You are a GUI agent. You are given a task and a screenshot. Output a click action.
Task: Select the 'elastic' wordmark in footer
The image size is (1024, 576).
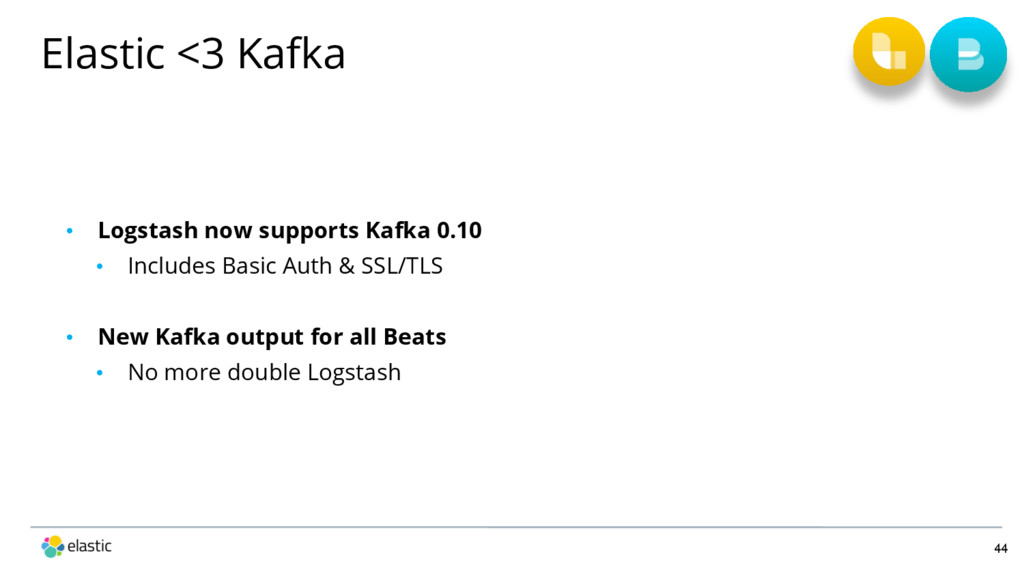89,546
